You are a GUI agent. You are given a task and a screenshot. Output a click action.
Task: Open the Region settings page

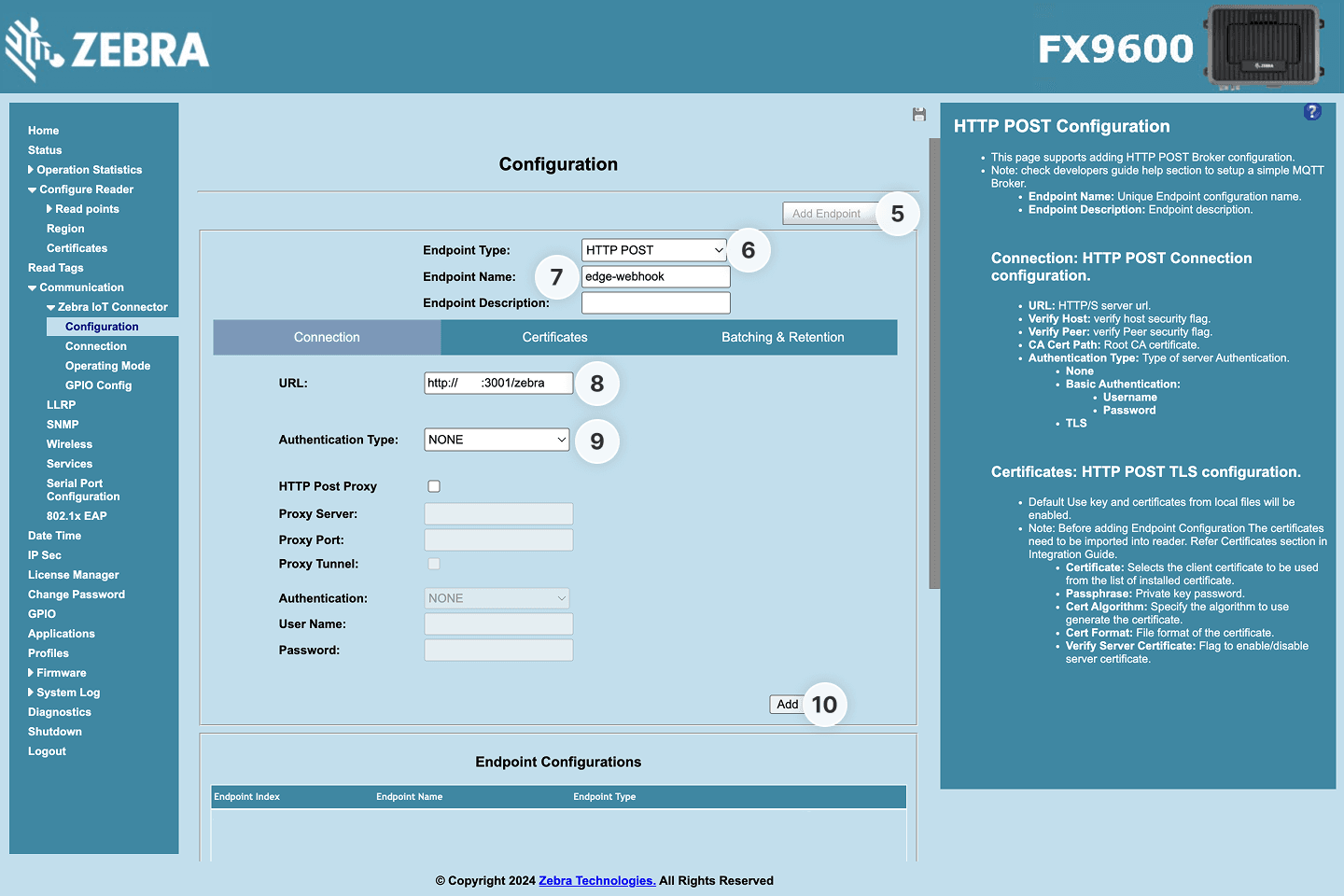click(x=65, y=229)
